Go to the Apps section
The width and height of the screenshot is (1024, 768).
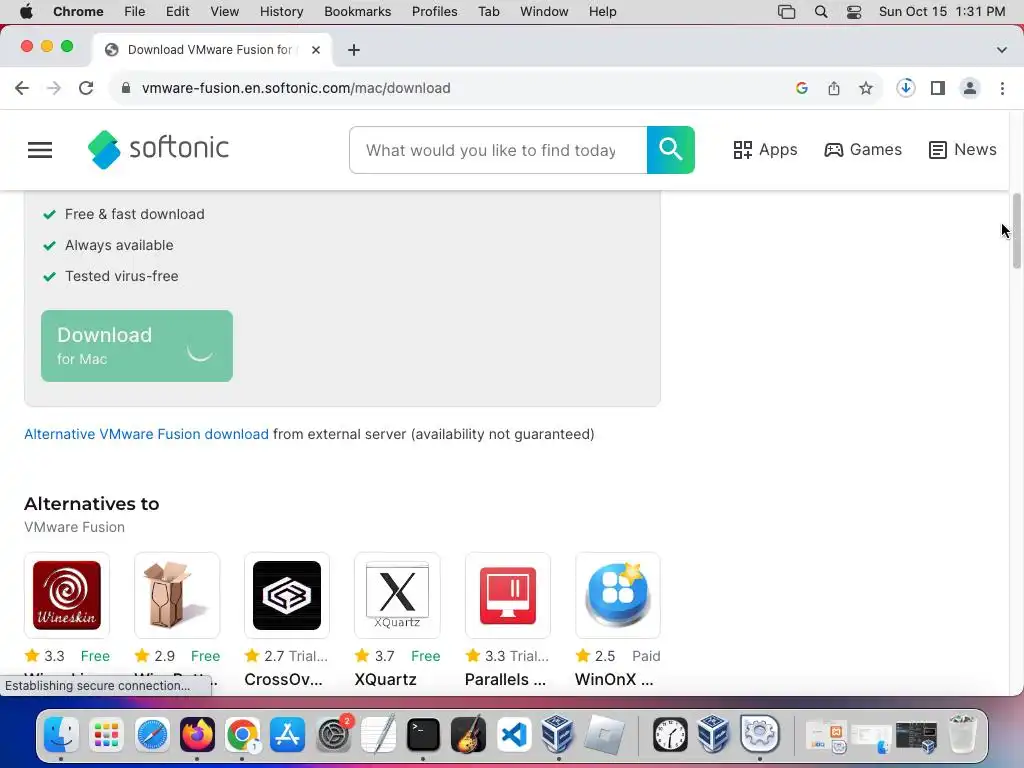coord(765,150)
